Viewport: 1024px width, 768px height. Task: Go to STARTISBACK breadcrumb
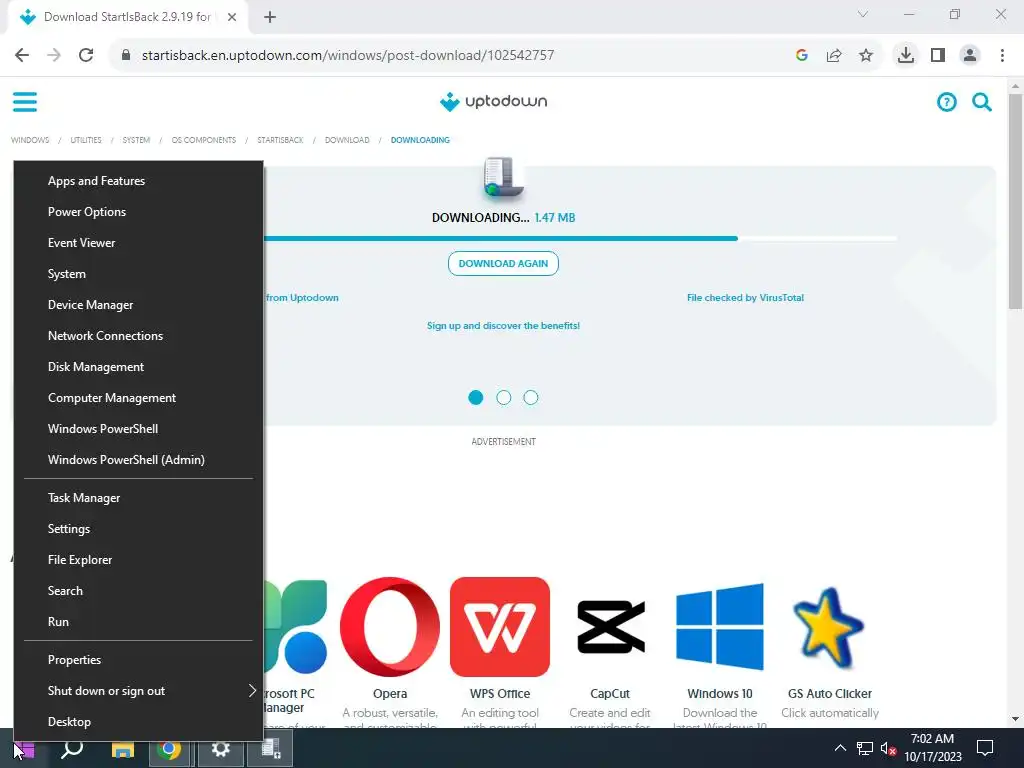pyautogui.click(x=280, y=140)
